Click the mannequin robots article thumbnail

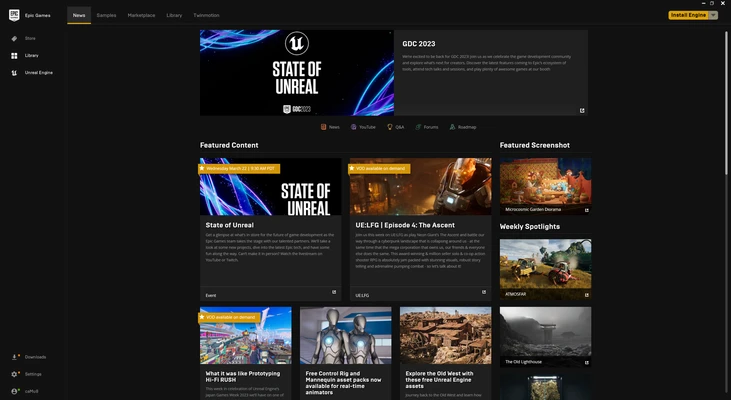point(346,335)
